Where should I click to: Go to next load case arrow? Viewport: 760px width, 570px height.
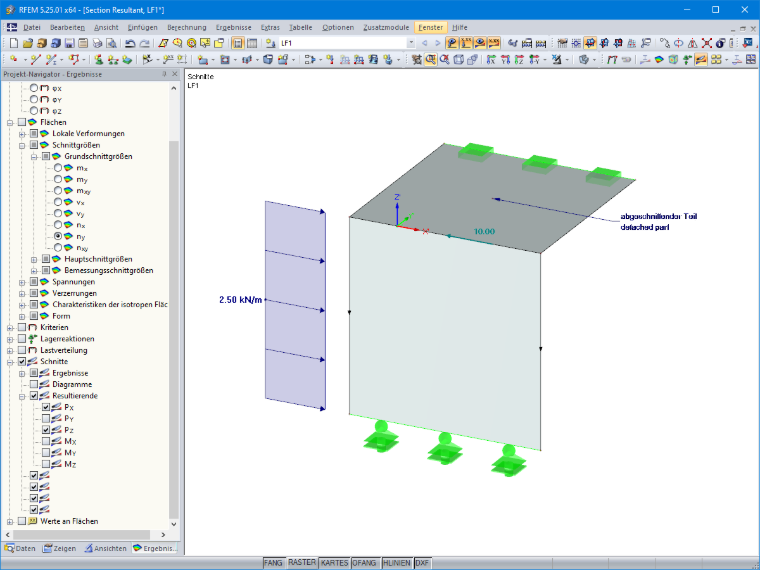(x=438, y=43)
